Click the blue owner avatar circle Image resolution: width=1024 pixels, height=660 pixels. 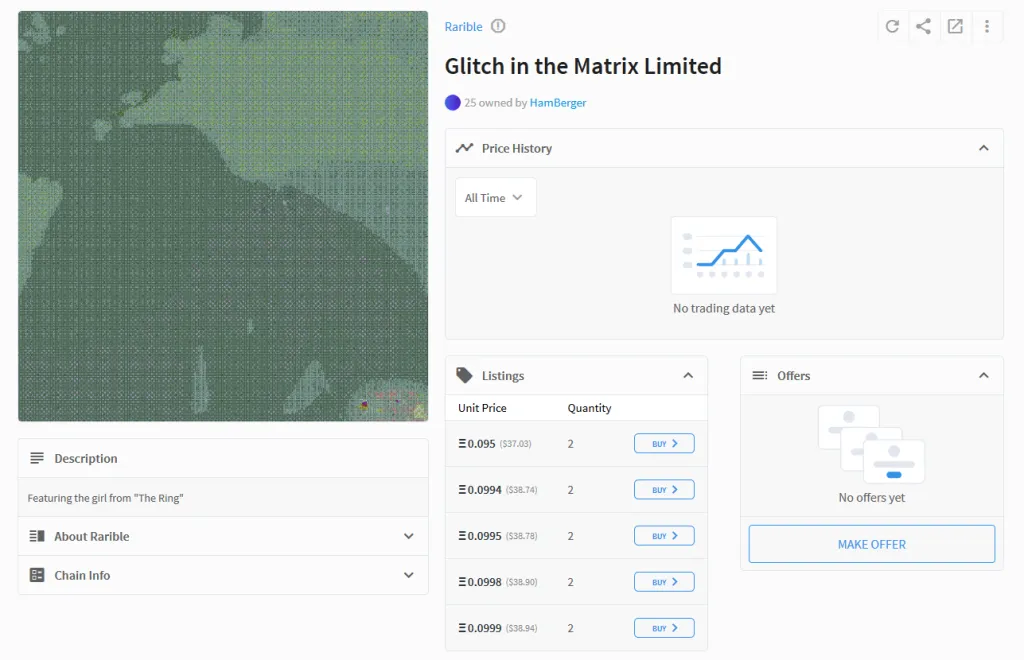453,102
